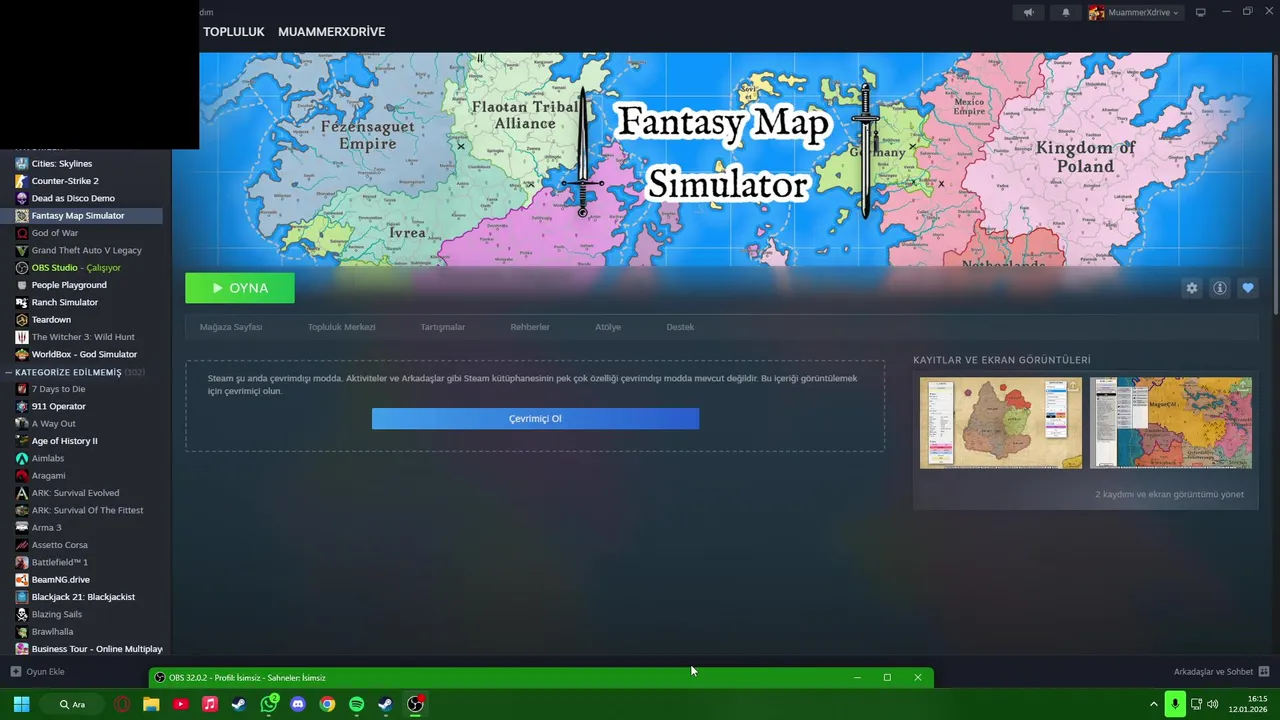The image size is (1280, 720).
Task: Click the A Way Out game icon
Action: pos(22,424)
